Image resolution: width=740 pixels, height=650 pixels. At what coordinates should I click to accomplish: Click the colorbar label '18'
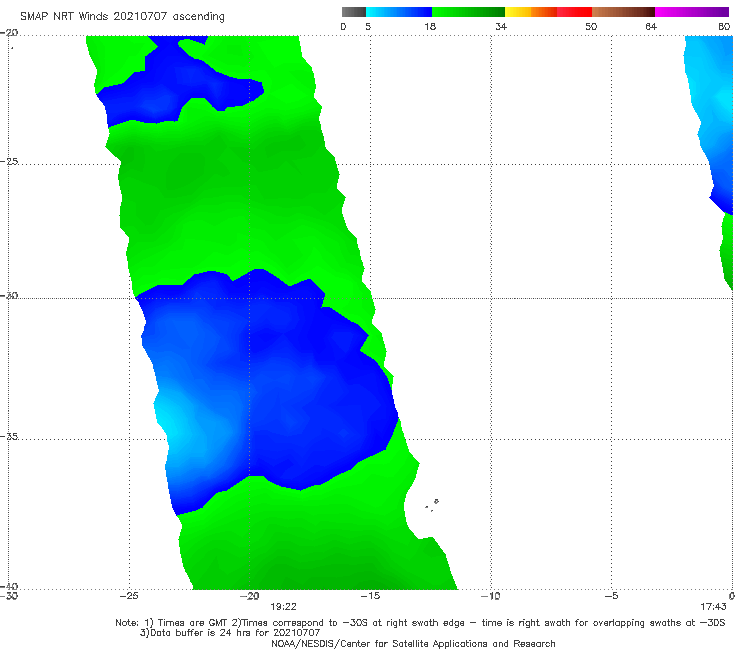click(x=430, y=27)
